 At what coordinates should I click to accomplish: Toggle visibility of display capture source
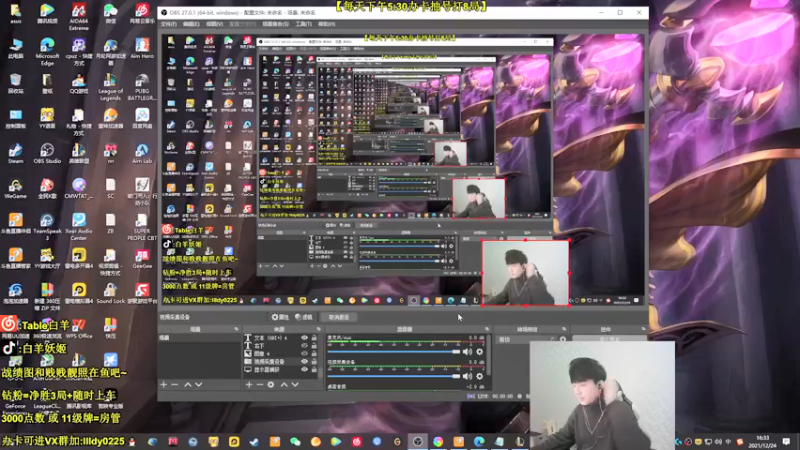[x=305, y=369]
